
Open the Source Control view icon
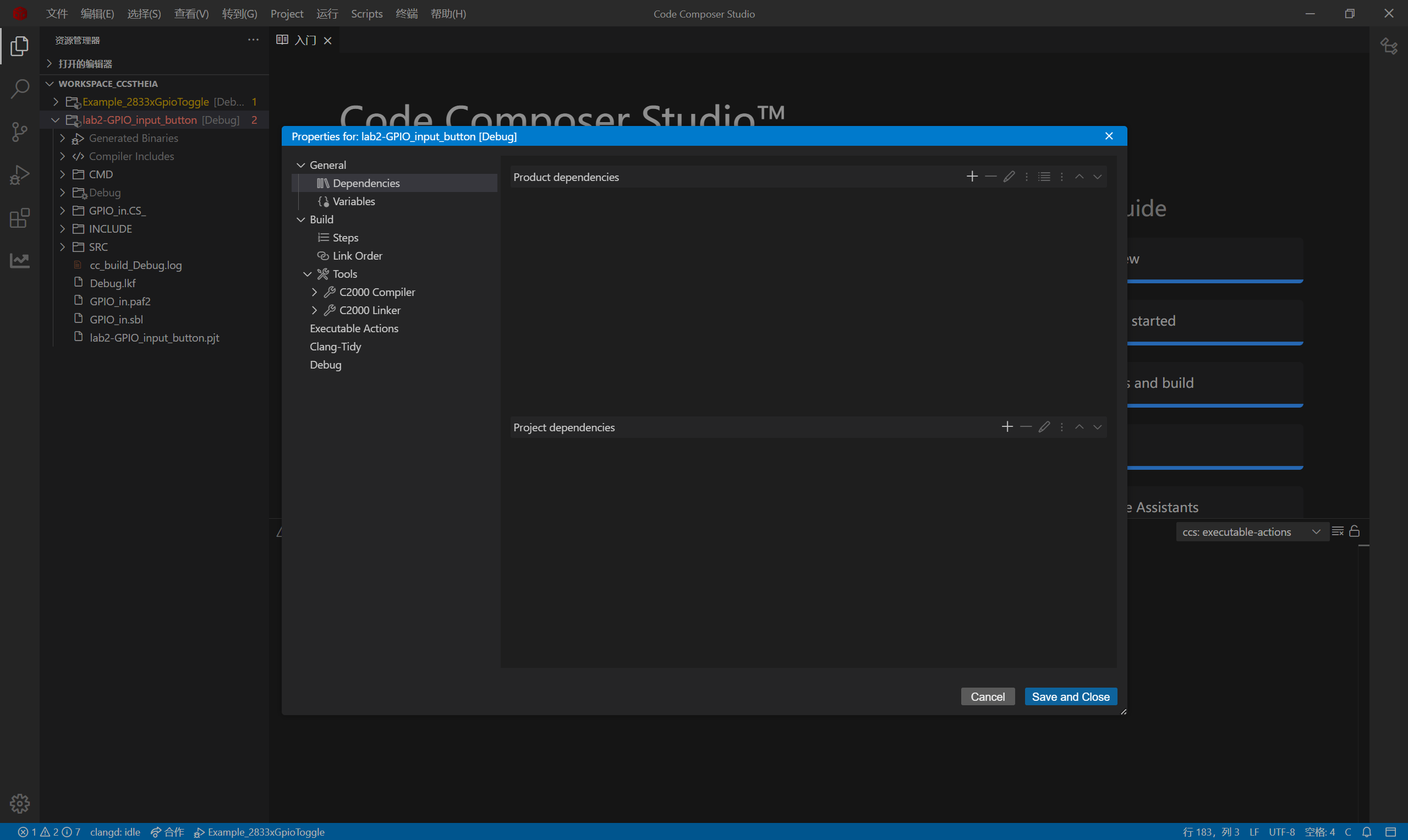click(x=20, y=132)
